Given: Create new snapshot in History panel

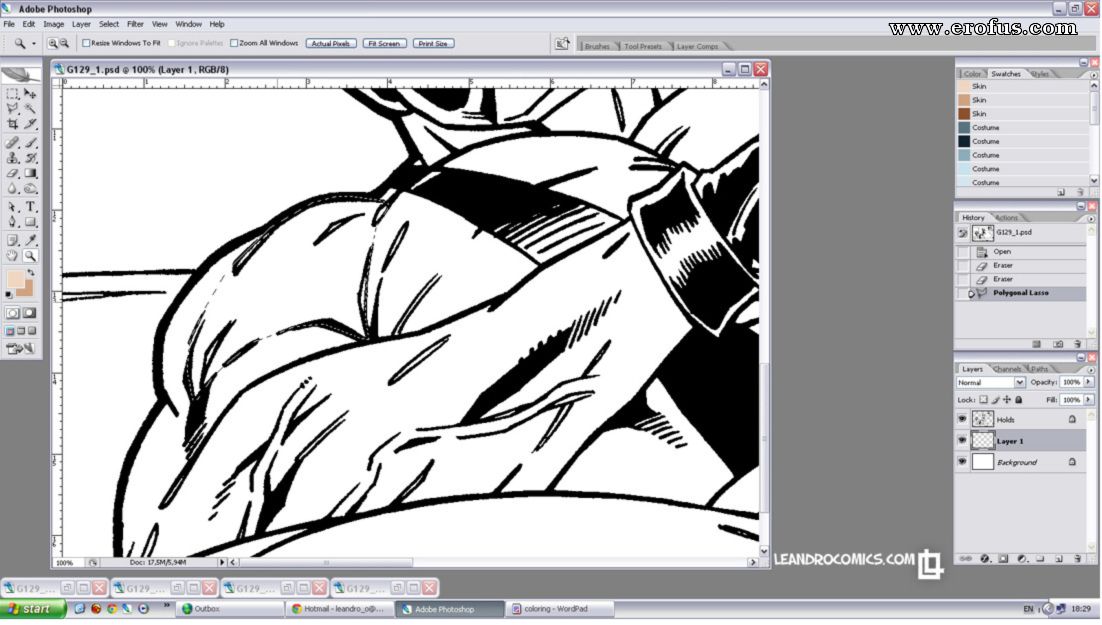Looking at the screenshot, I should [x=1058, y=344].
